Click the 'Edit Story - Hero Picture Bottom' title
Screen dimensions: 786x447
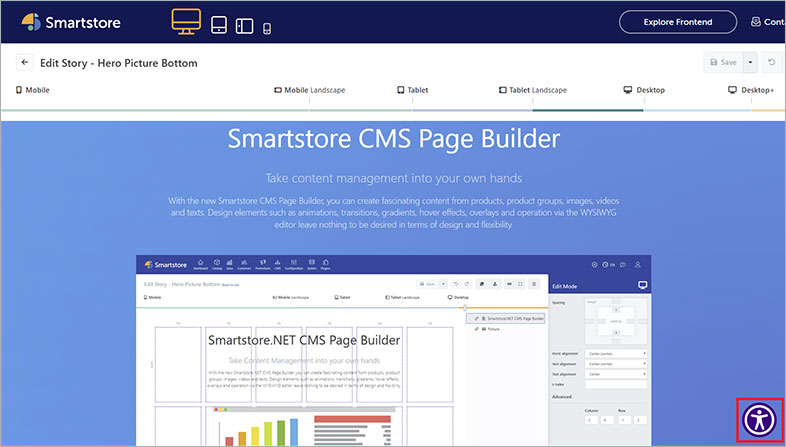119,63
